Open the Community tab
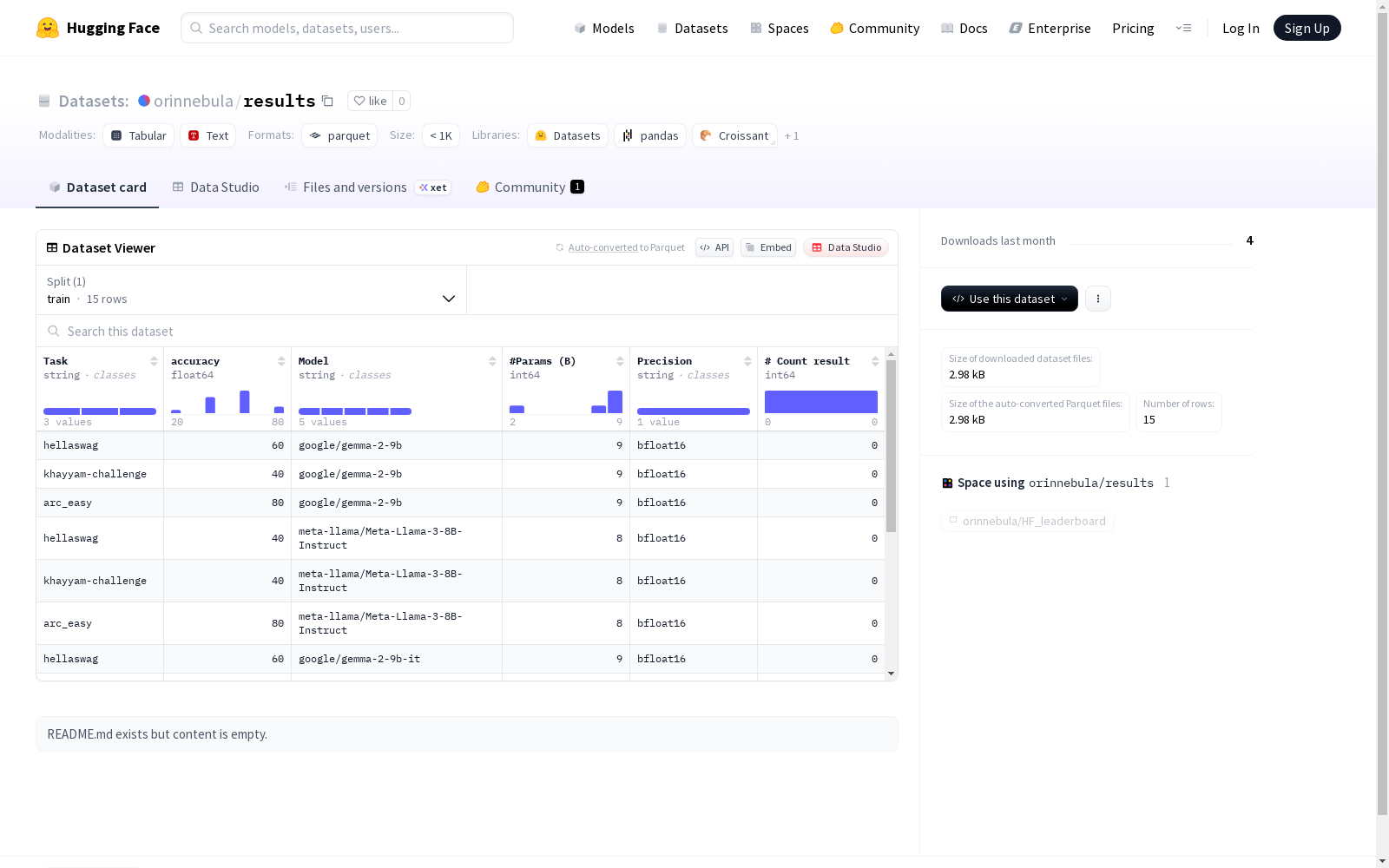Viewport: 1389px width, 868px height. (x=530, y=187)
